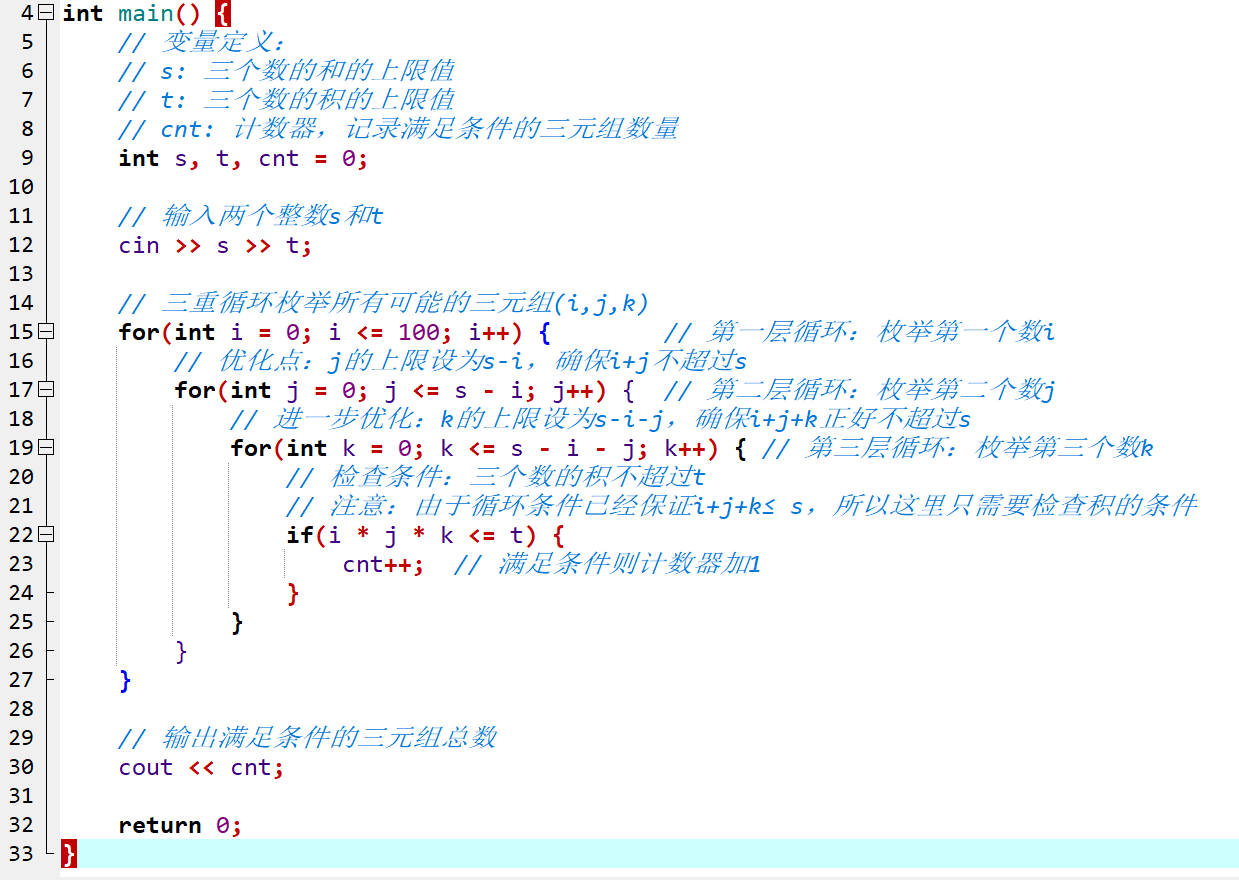The width and height of the screenshot is (1239, 880).
Task: Click the 'main' function name
Action: [x=145, y=14]
